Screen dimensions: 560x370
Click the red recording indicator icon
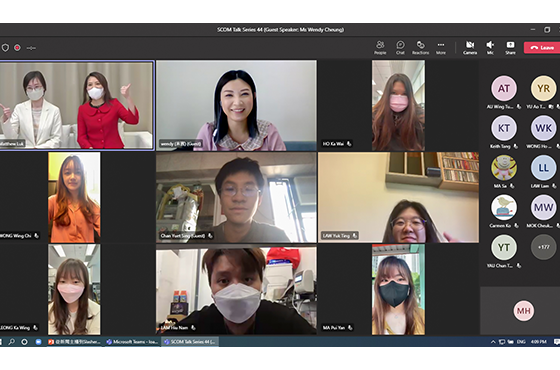tap(17, 48)
